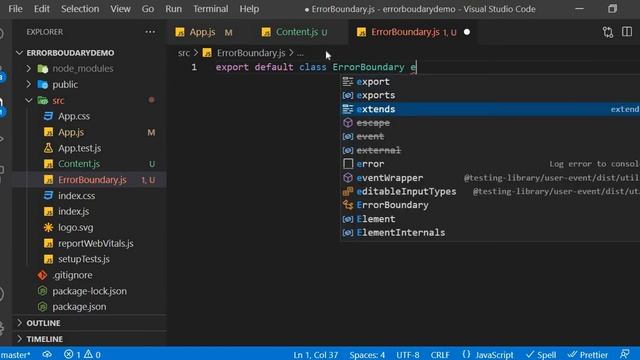Viewport: 640px width, 360px height.
Task: Open package-lock.json in the explorer
Action: click(x=89, y=291)
